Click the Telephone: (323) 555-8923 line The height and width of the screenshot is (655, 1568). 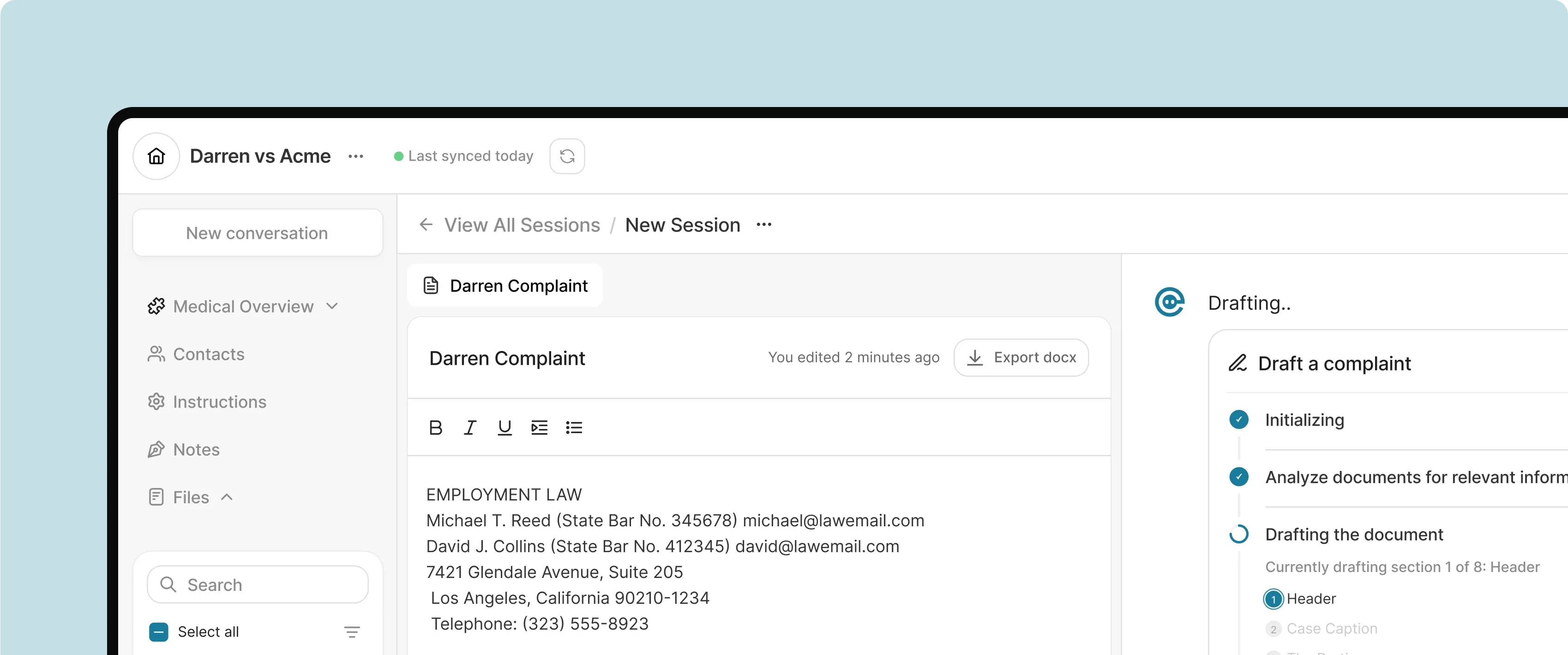point(540,624)
